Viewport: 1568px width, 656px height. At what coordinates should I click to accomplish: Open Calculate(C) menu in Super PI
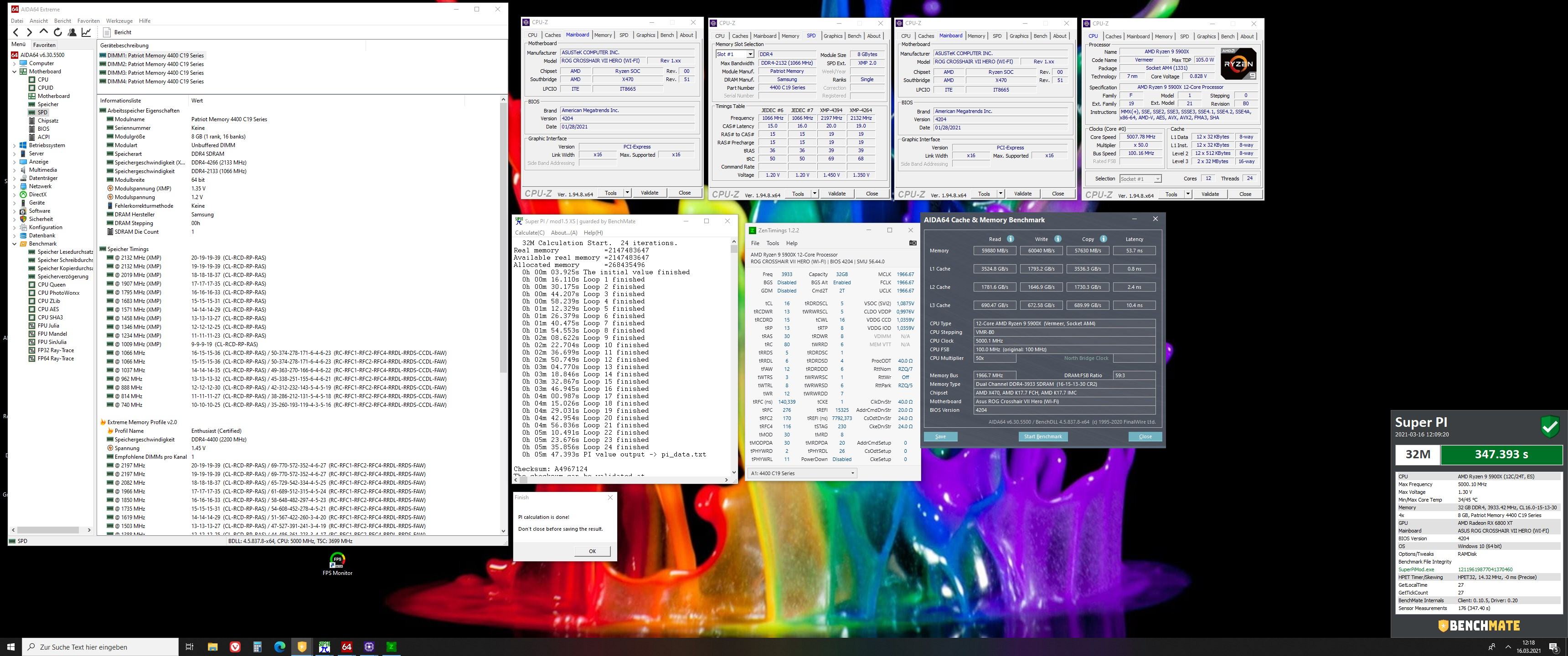click(x=530, y=232)
